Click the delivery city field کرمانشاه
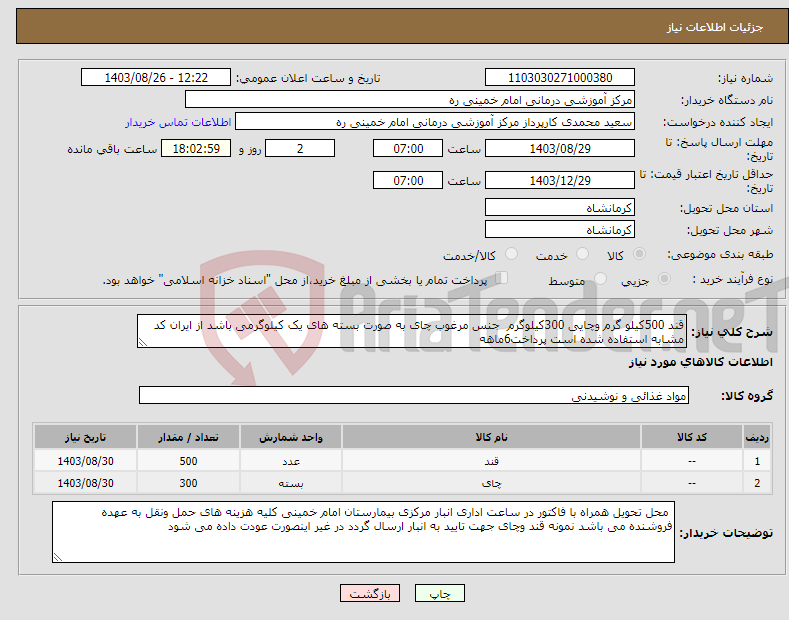The height and width of the screenshot is (620, 789). pos(560,229)
